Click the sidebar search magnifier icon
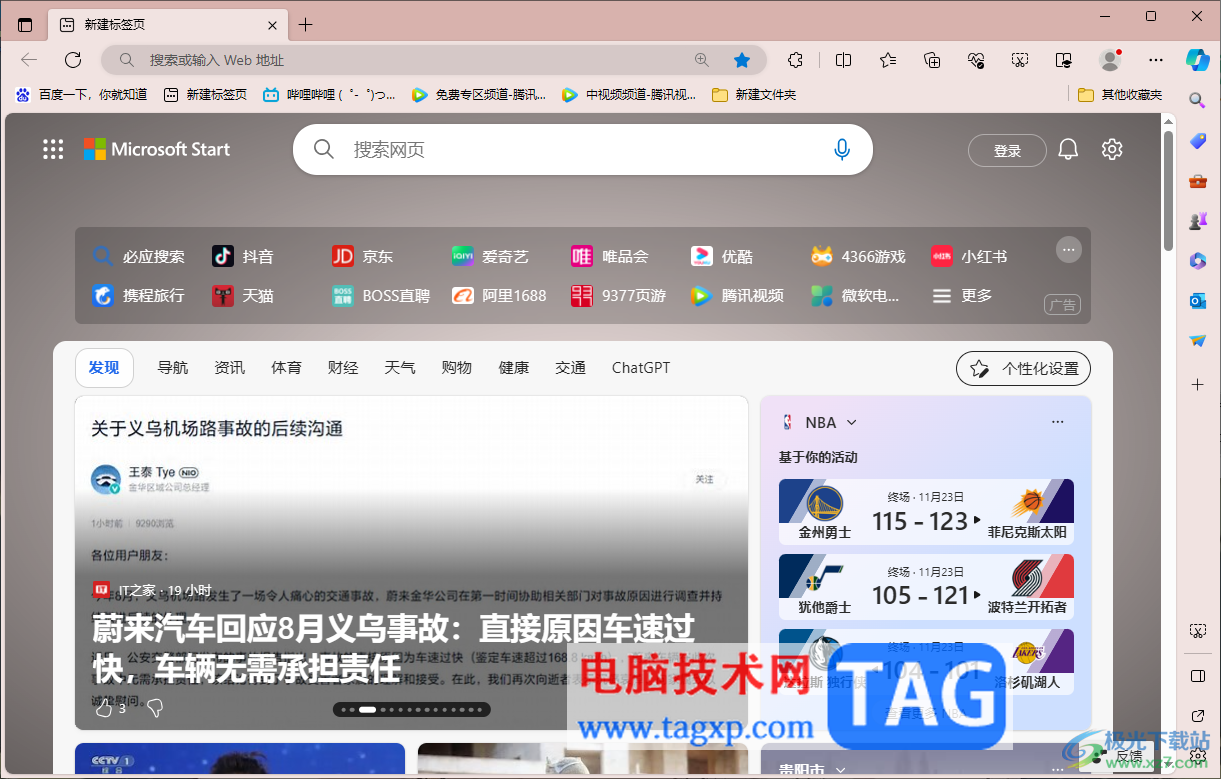This screenshot has height=779, width=1221. pos(1197,100)
